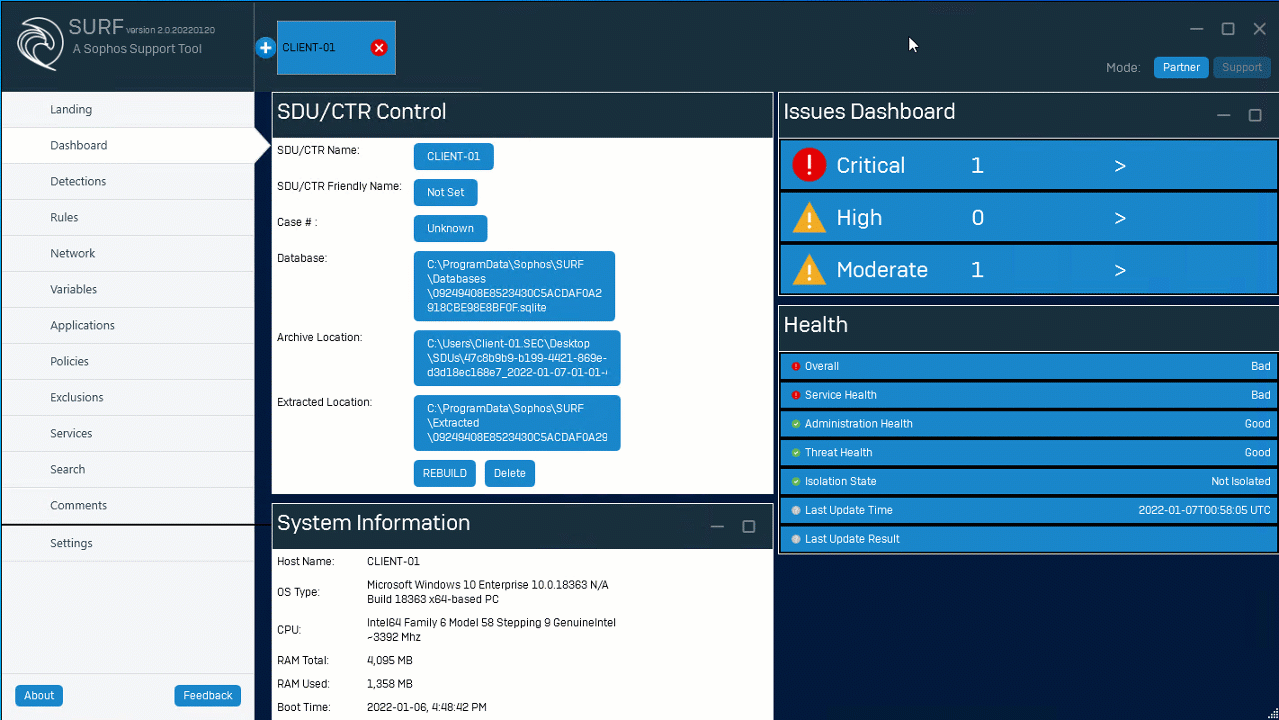
Task: Expand Critical issues with arrow
Action: [x=1120, y=166]
